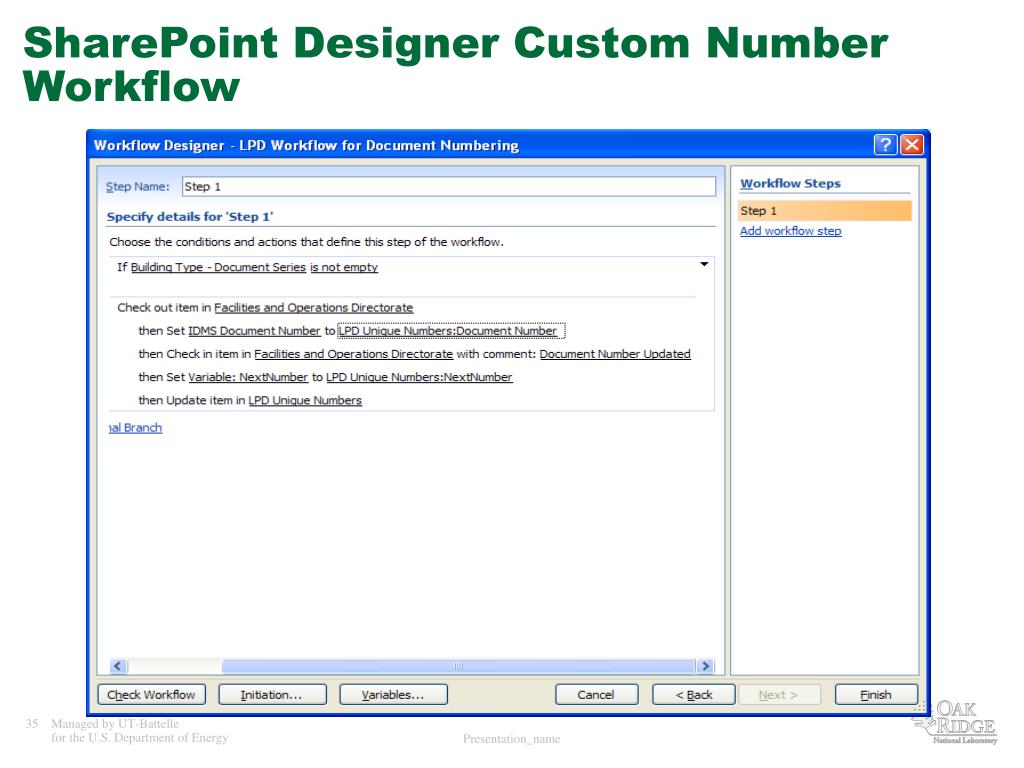Click the 'is not empty' condition link
This screenshot has height=768, width=1024.
point(344,267)
